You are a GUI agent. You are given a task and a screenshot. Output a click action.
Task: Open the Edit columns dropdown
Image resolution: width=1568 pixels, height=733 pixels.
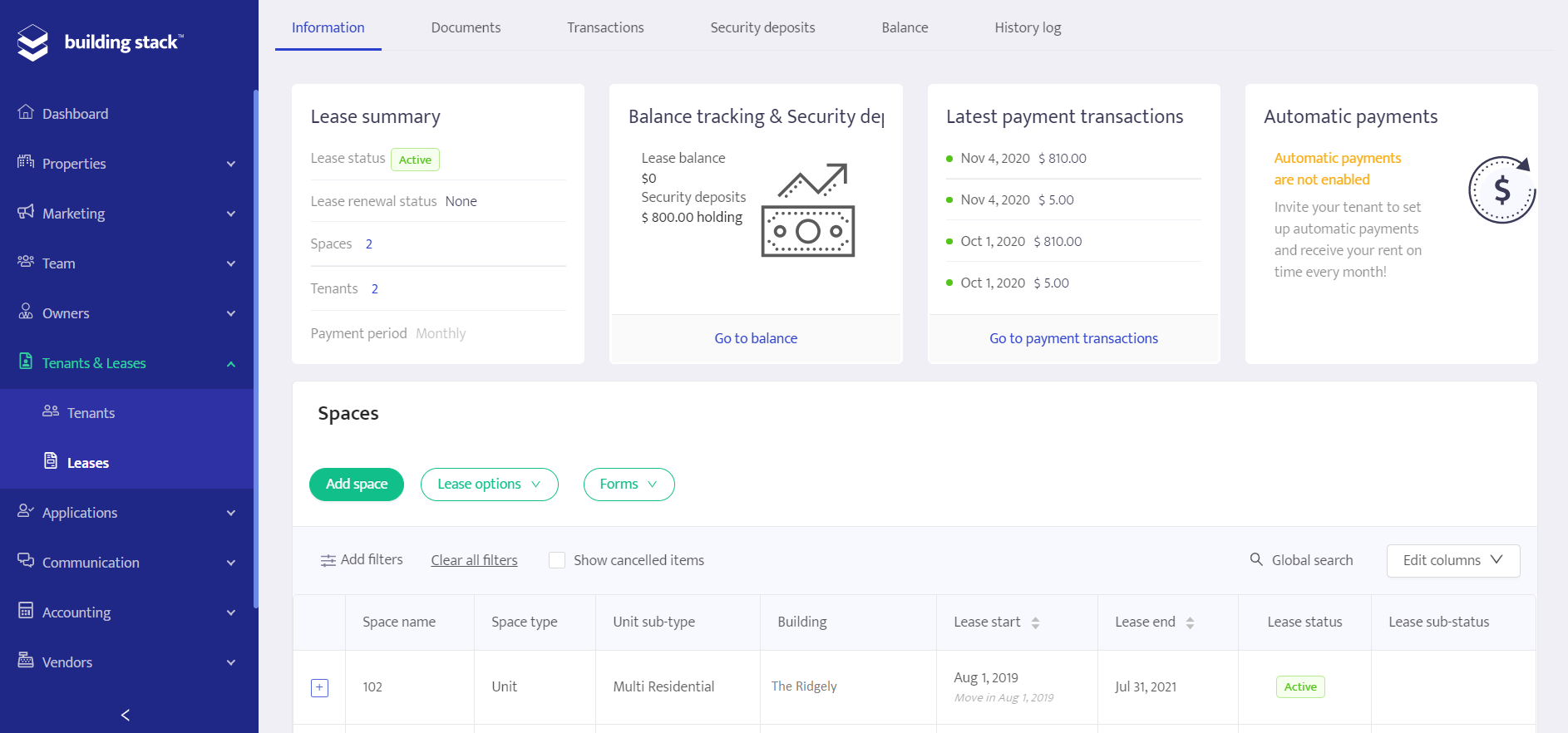tap(1452, 560)
